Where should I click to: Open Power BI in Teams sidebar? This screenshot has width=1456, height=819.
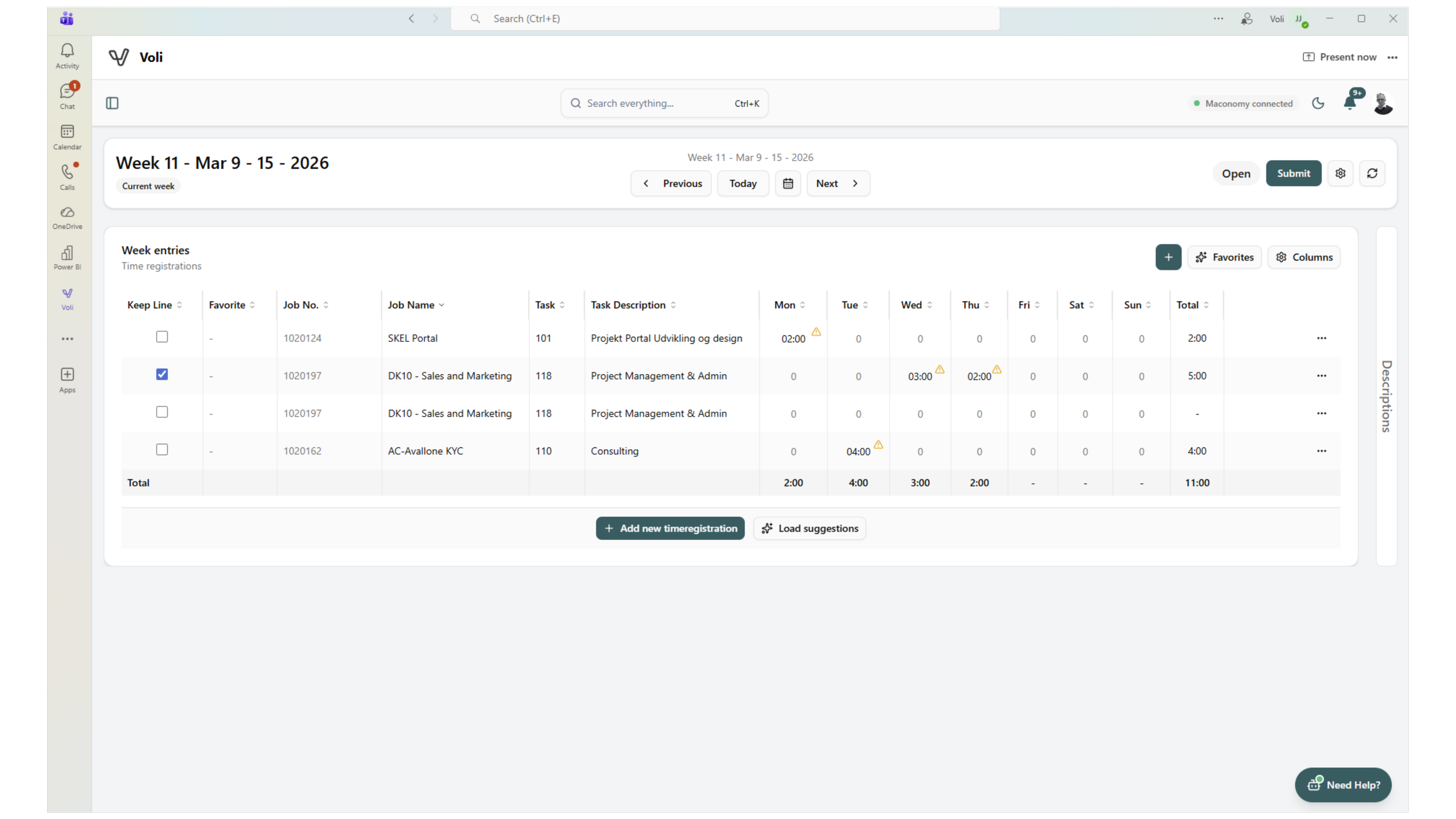click(x=67, y=257)
